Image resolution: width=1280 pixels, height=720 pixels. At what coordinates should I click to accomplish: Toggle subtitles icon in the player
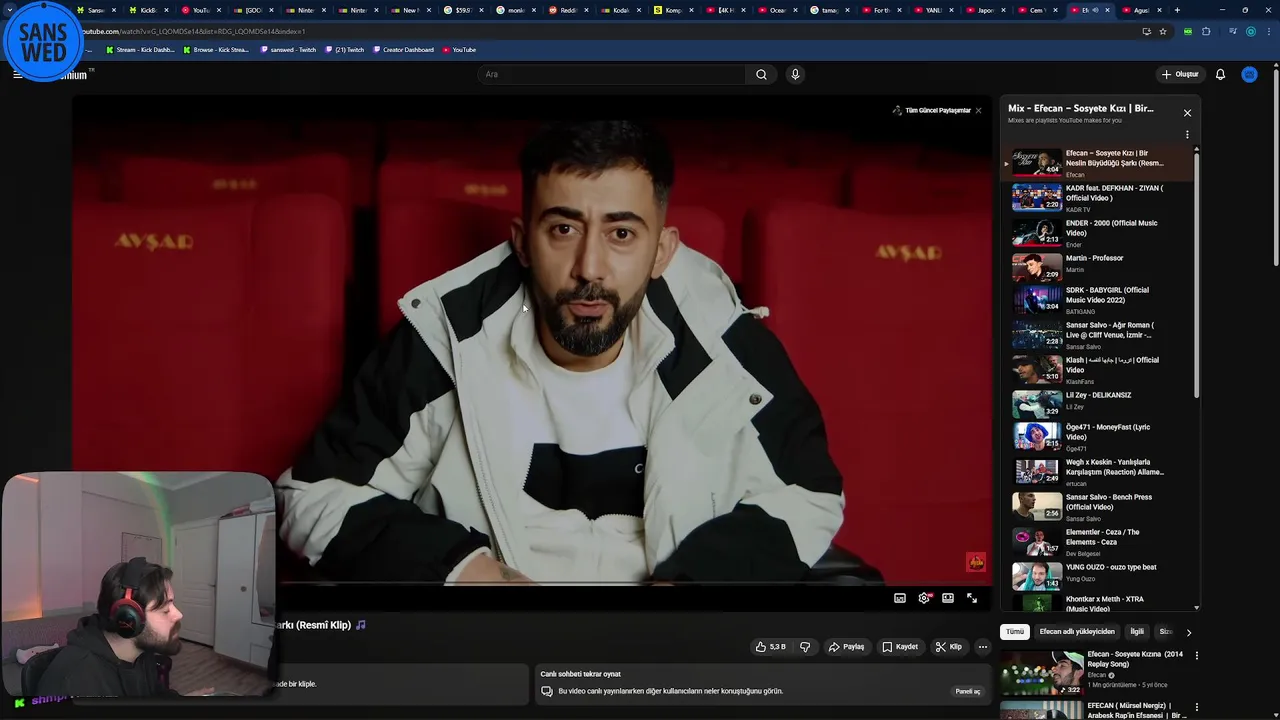[x=900, y=598]
